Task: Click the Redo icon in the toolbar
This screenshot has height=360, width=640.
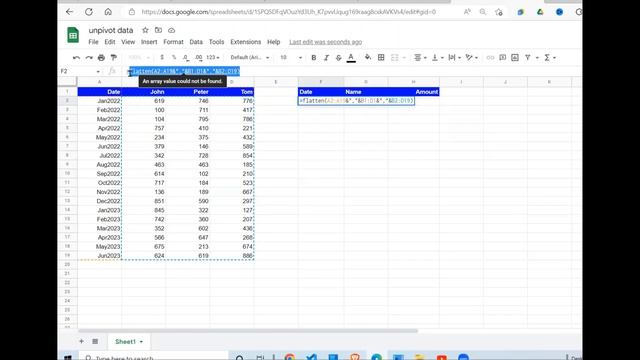Action: [x=89, y=58]
